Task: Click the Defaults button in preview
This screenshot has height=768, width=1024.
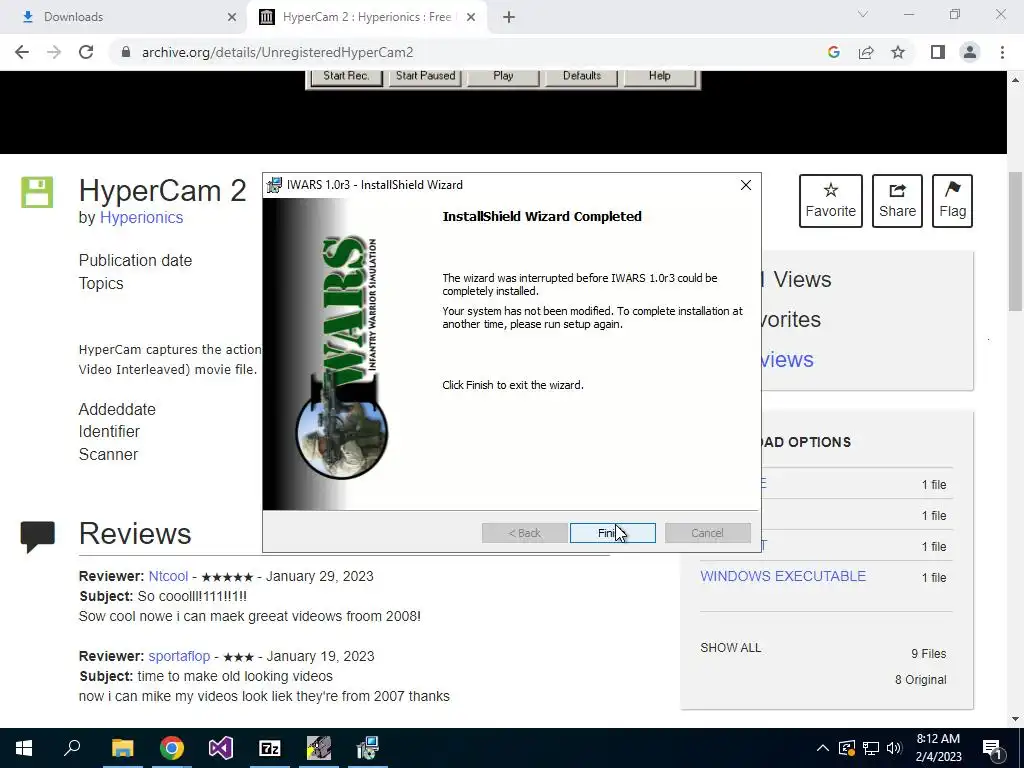Action: coord(582,76)
